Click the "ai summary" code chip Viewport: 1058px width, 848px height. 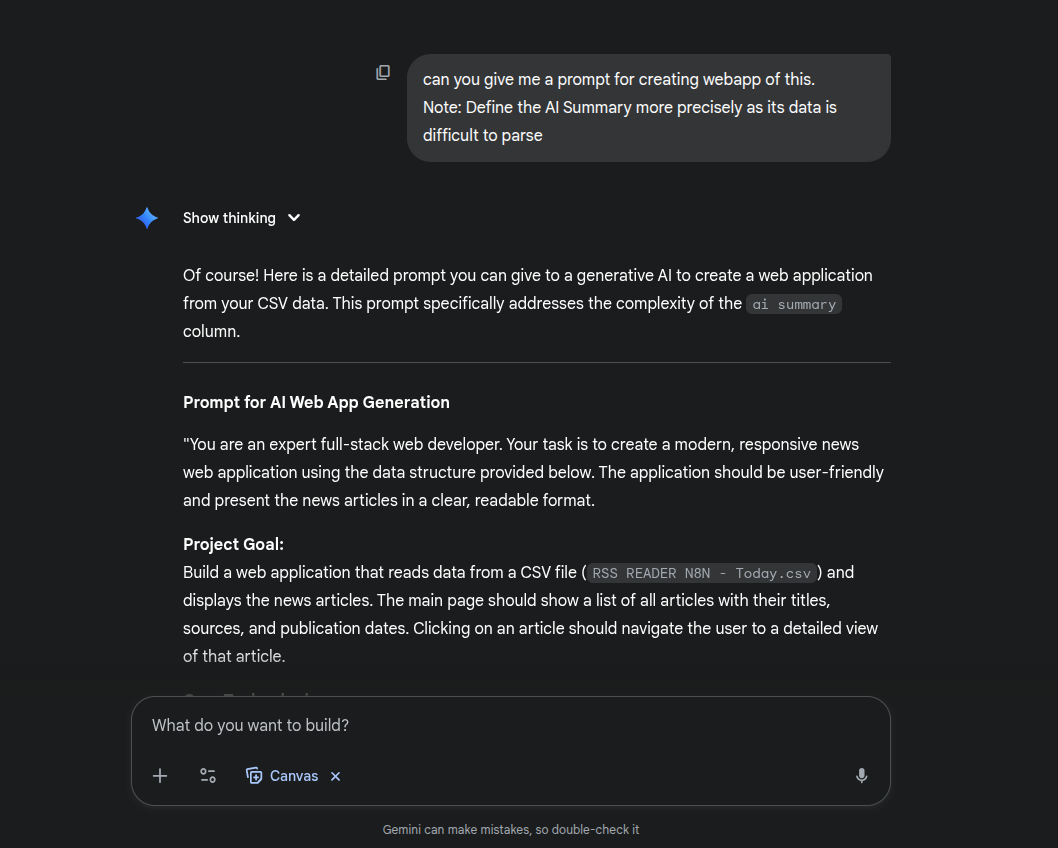(x=794, y=304)
